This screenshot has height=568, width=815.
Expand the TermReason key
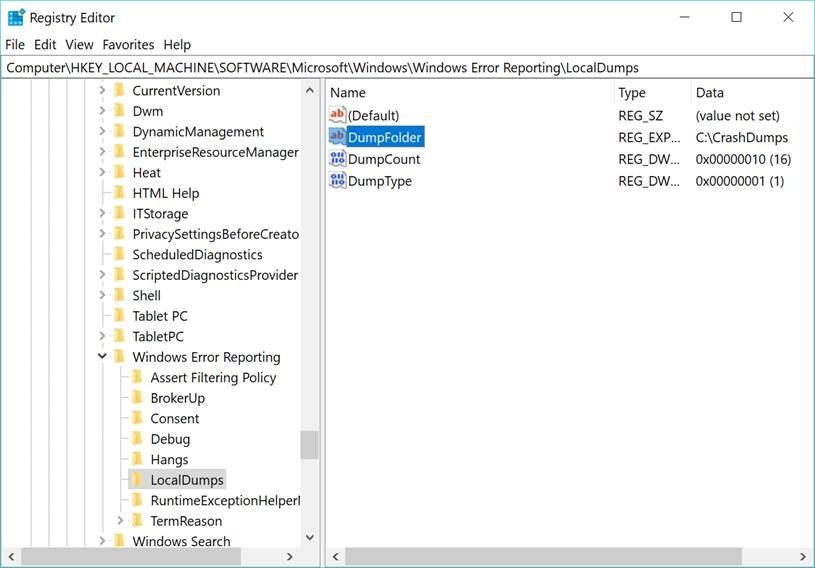coord(120,521)
